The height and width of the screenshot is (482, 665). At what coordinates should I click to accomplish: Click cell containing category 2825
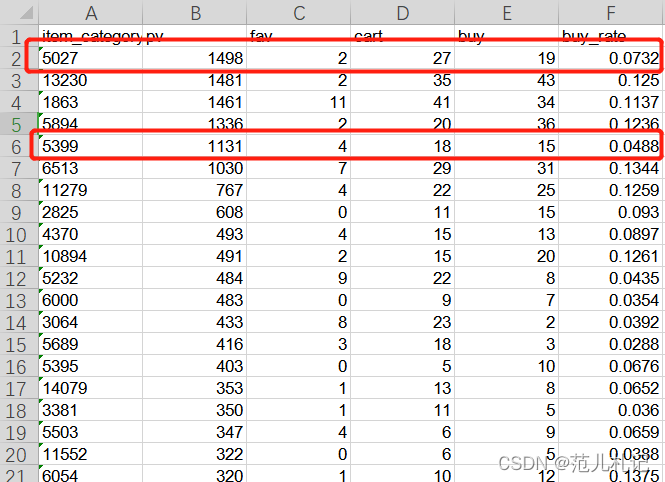click(x=91, y=212)
